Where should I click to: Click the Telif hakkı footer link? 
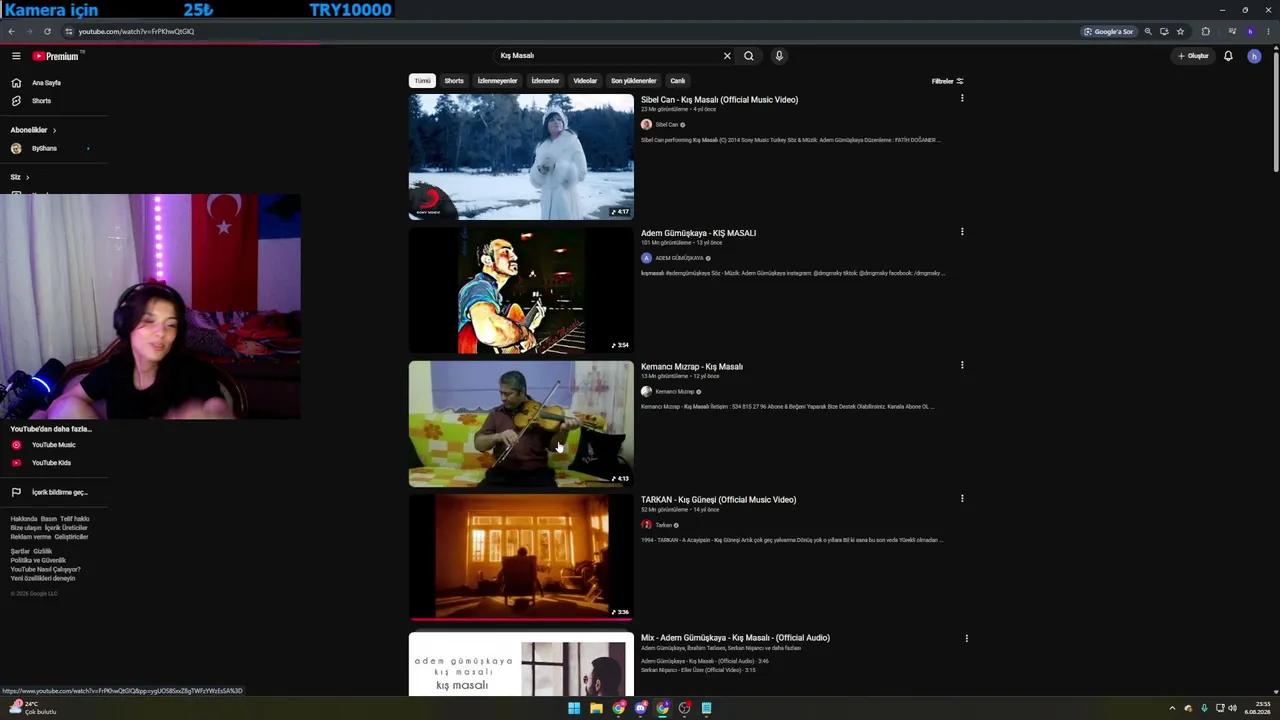click(x=75, y=519)
